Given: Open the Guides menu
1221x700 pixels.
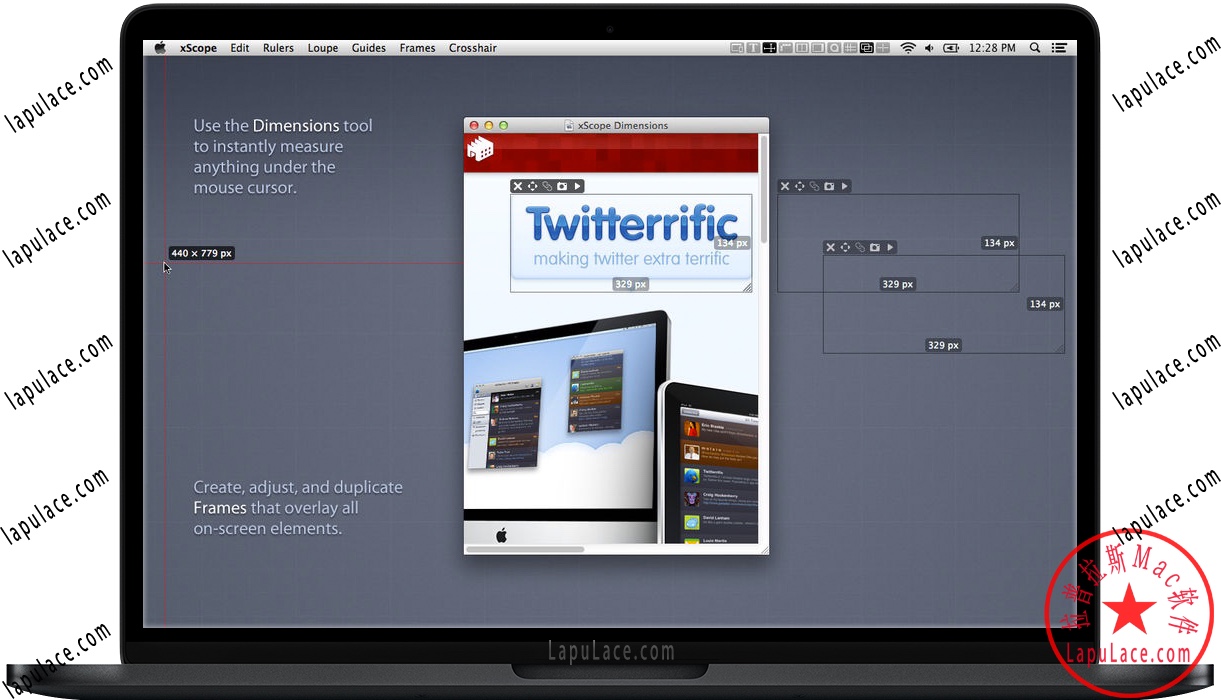Looking at the screenshot, I should (x=369, y=47).
